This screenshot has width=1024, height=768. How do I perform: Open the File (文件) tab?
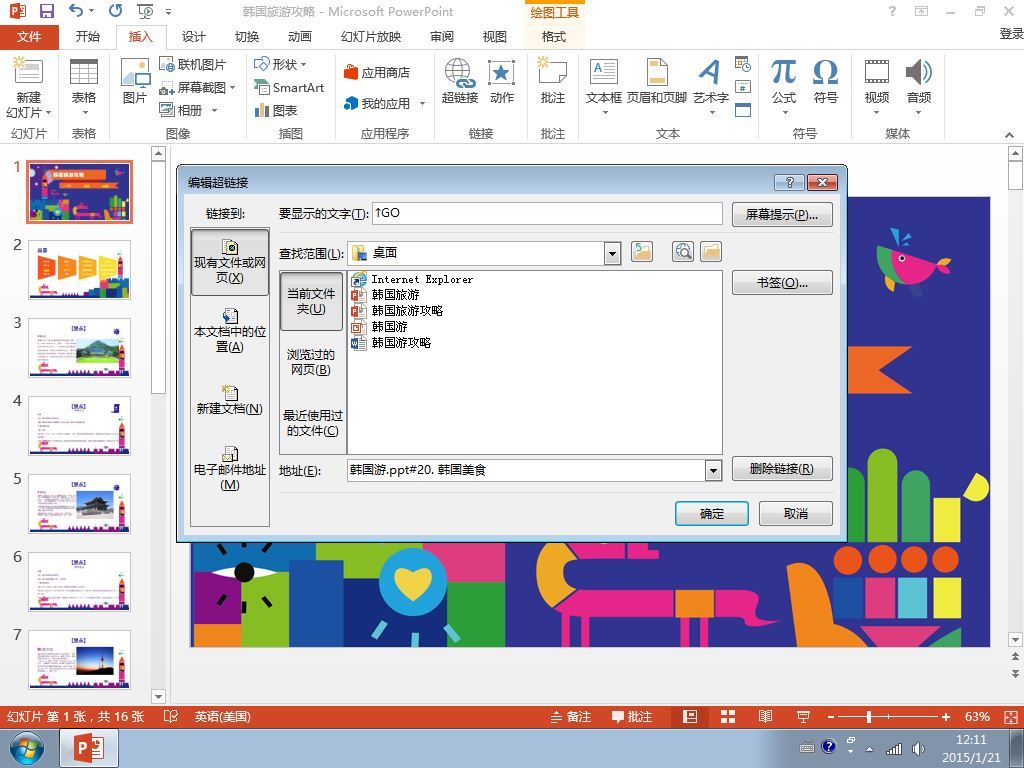pos(29,37)
